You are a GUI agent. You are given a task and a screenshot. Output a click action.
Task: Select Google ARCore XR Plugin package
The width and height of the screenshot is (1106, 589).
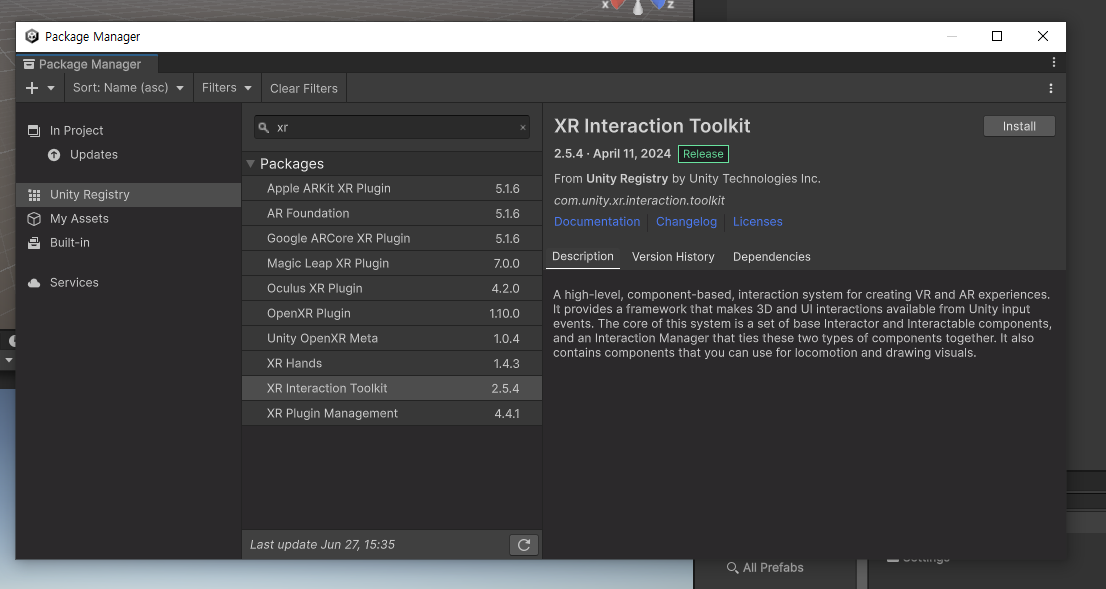[x=392, y=238]
